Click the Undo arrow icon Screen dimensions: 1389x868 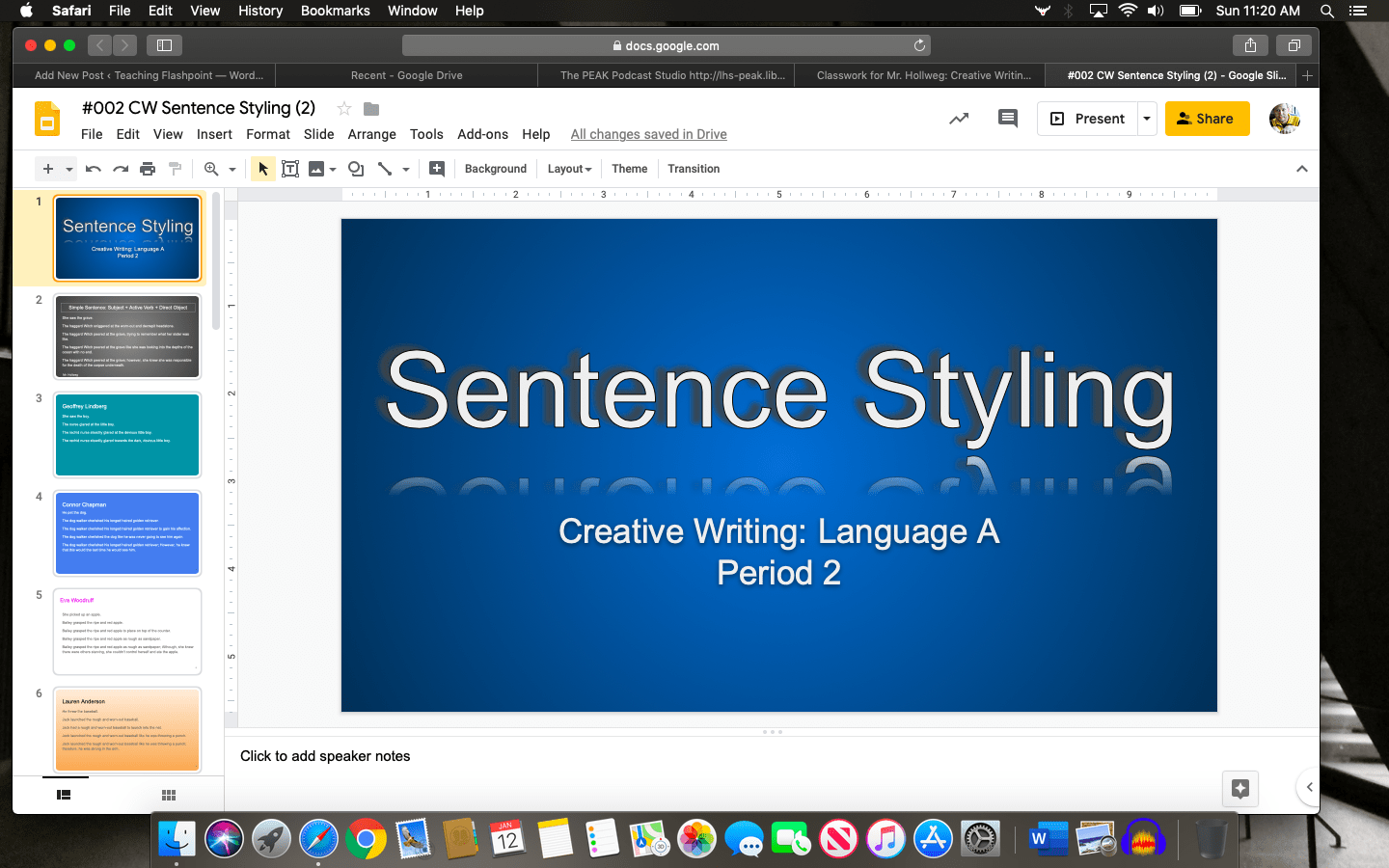click(94, 169)
